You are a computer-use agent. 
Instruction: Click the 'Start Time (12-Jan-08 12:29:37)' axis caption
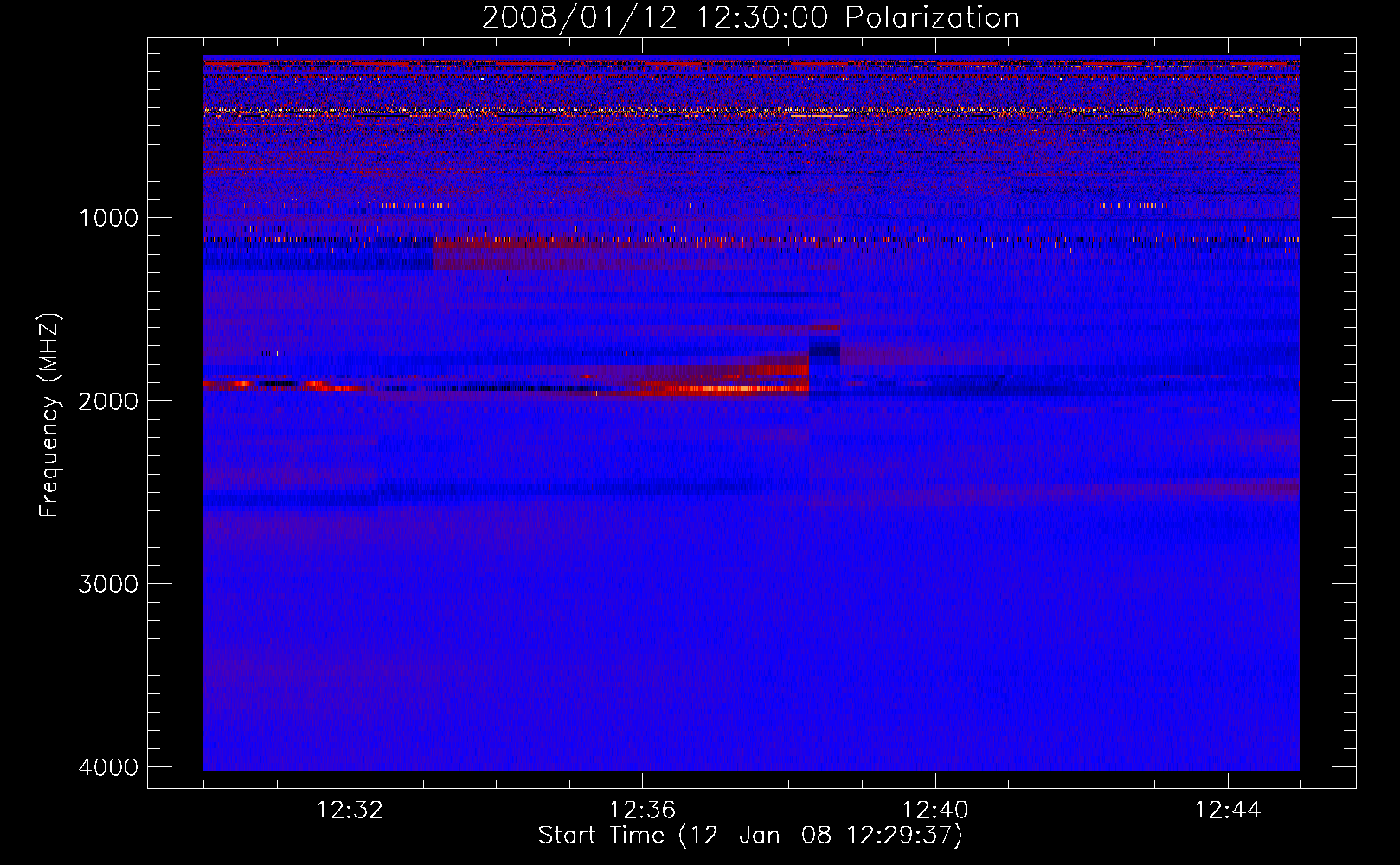(750, 836)
